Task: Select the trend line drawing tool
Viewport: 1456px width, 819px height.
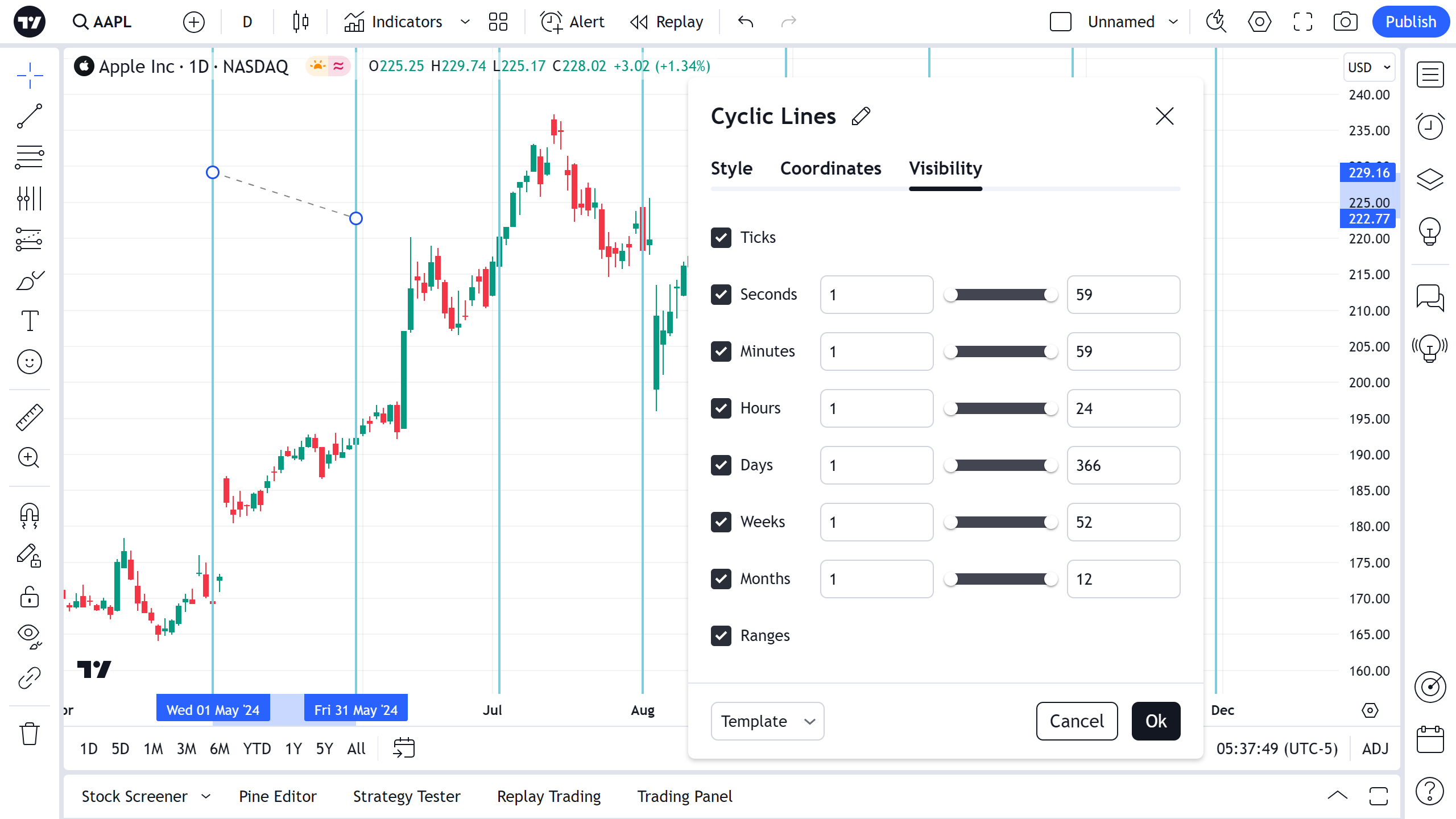Action: [30, 116]
